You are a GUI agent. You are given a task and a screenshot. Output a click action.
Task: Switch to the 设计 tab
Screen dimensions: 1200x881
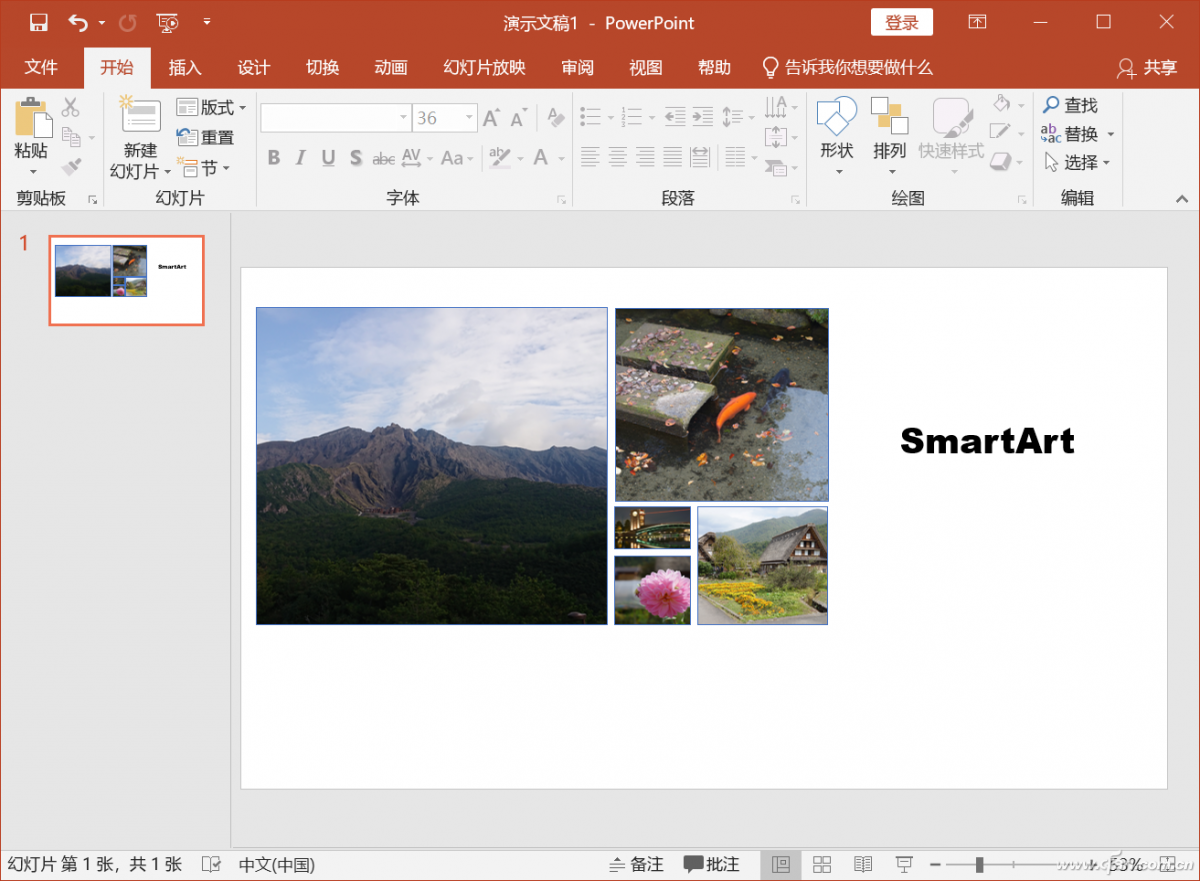click(x=254, y=67)
